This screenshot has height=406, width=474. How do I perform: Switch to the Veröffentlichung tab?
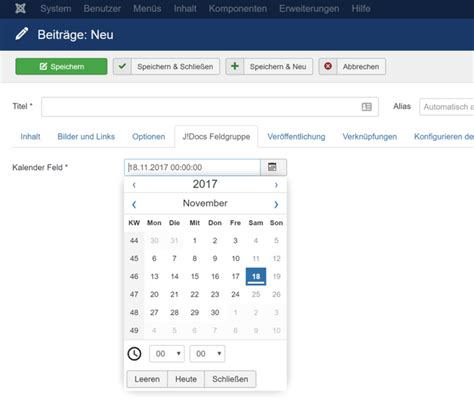coord(296,136)
